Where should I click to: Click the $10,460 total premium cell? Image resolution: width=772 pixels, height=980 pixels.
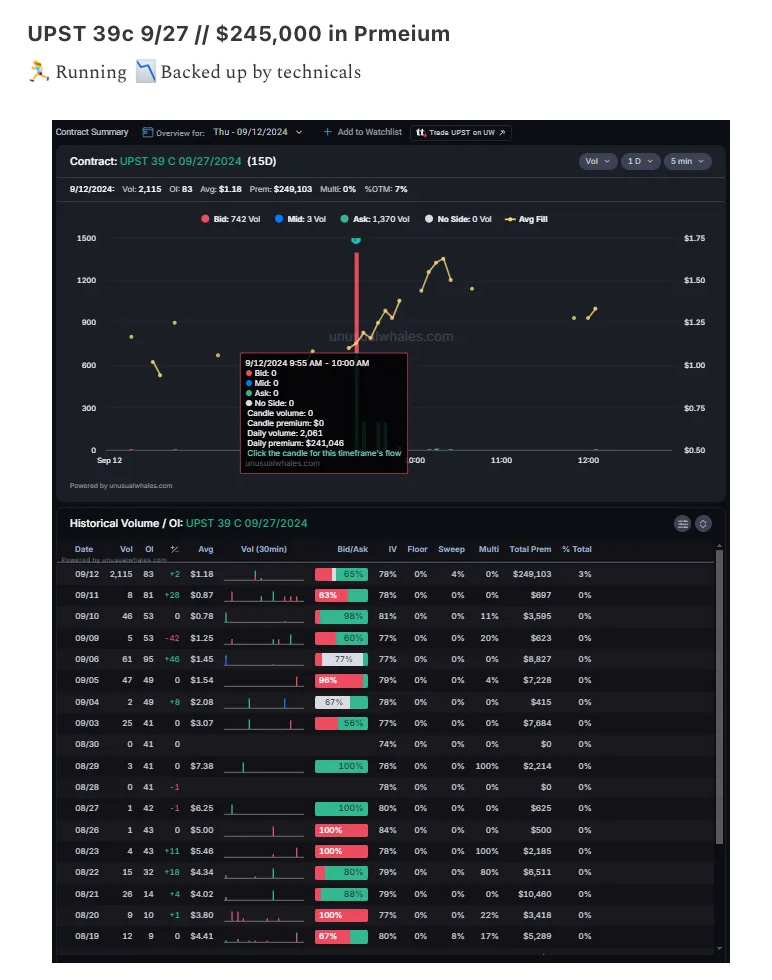[x=534, y=894]
